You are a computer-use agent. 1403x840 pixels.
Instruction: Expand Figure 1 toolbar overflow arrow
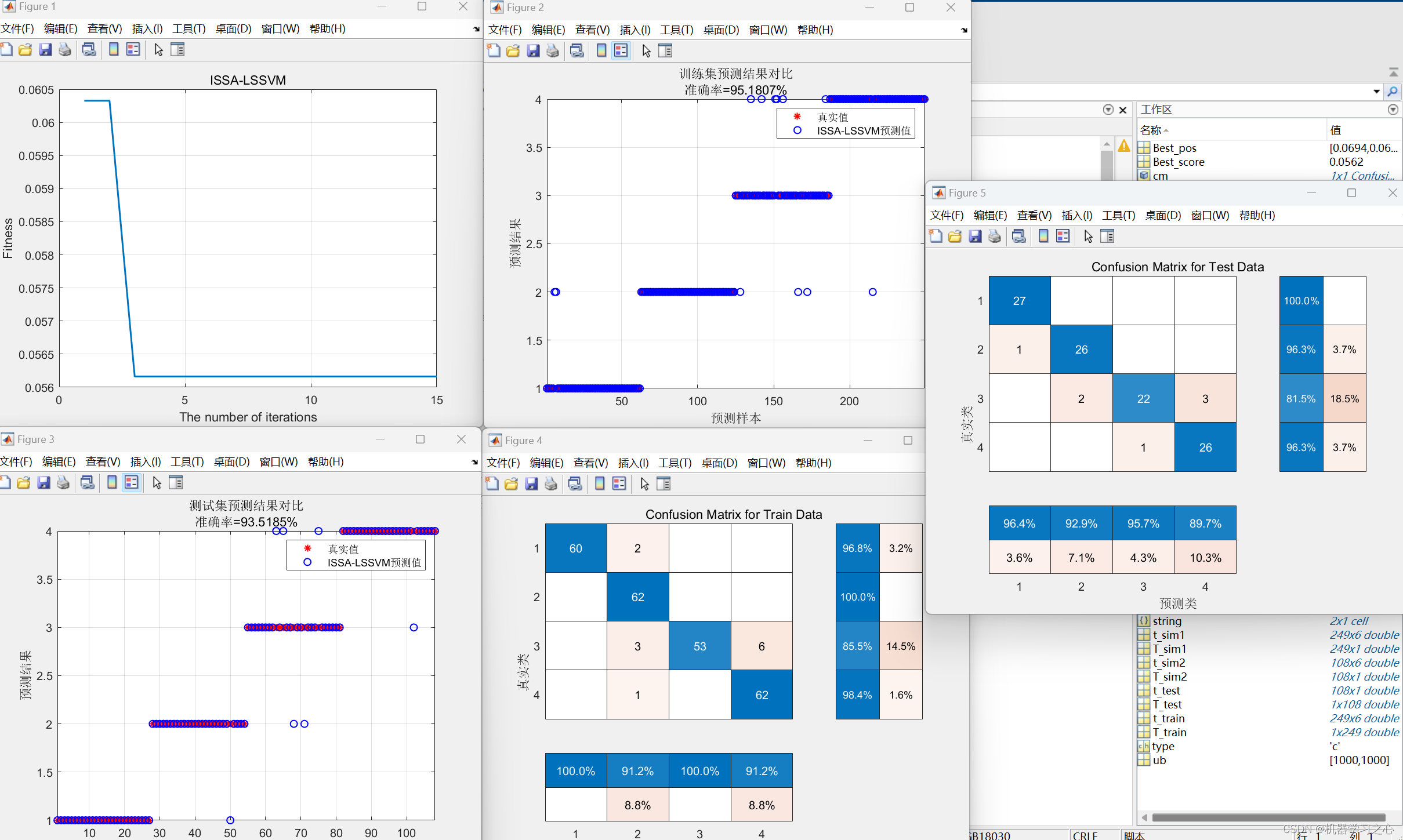(476, 29)
